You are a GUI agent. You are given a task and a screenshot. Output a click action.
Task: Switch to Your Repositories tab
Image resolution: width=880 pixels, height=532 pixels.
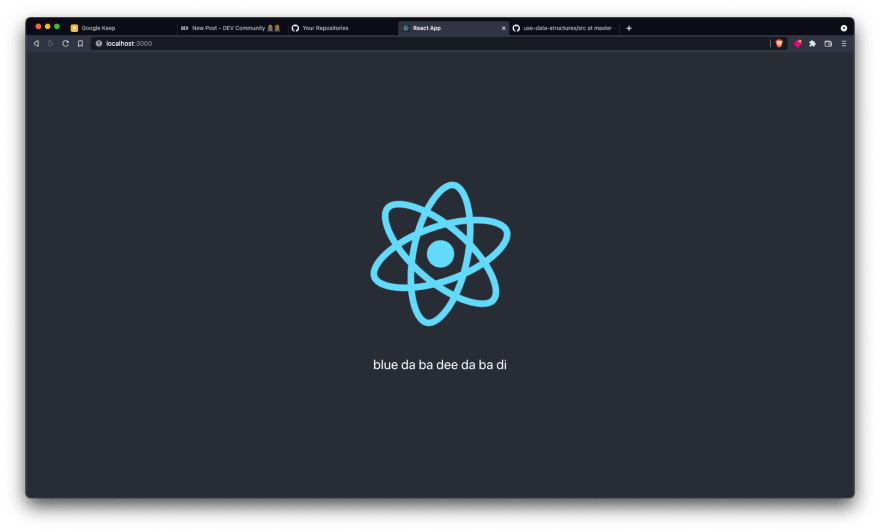point(343,28)
